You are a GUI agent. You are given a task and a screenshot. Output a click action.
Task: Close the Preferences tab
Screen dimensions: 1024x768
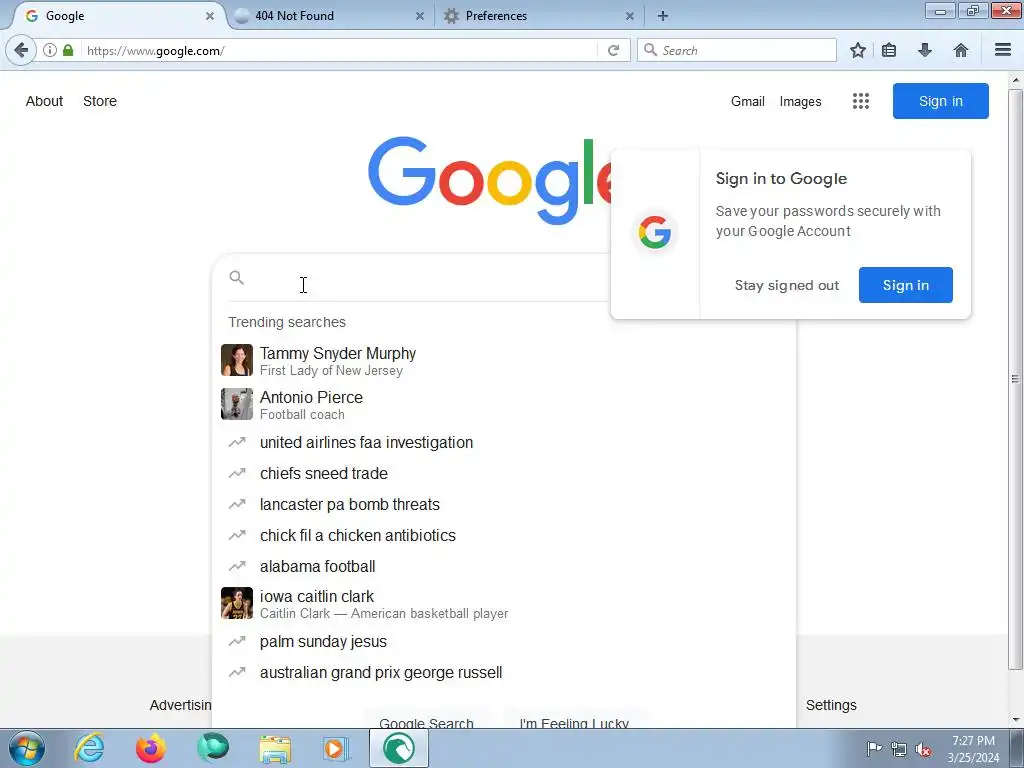pos(630,16)
